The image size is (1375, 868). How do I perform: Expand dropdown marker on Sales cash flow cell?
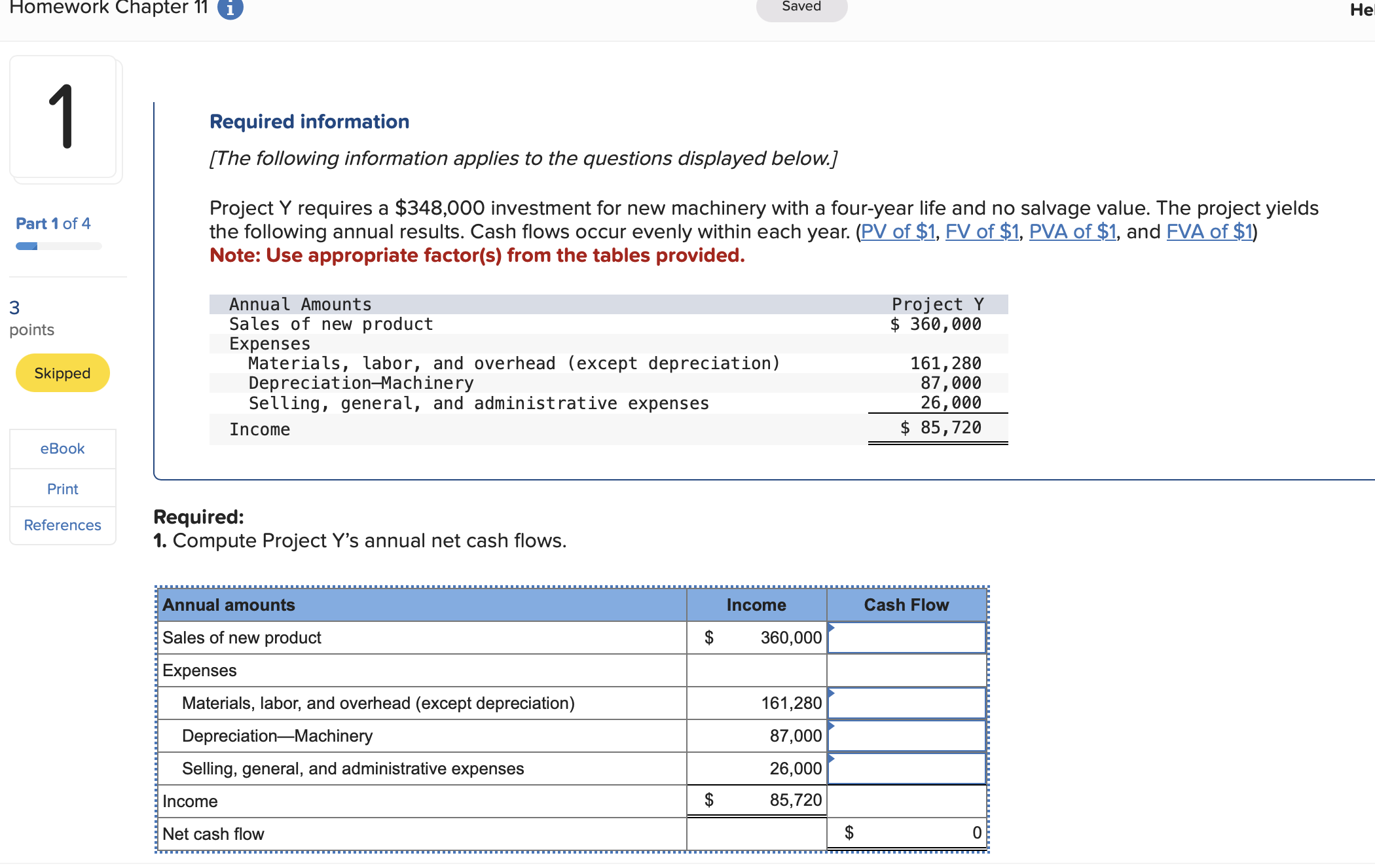coord(831,627)
